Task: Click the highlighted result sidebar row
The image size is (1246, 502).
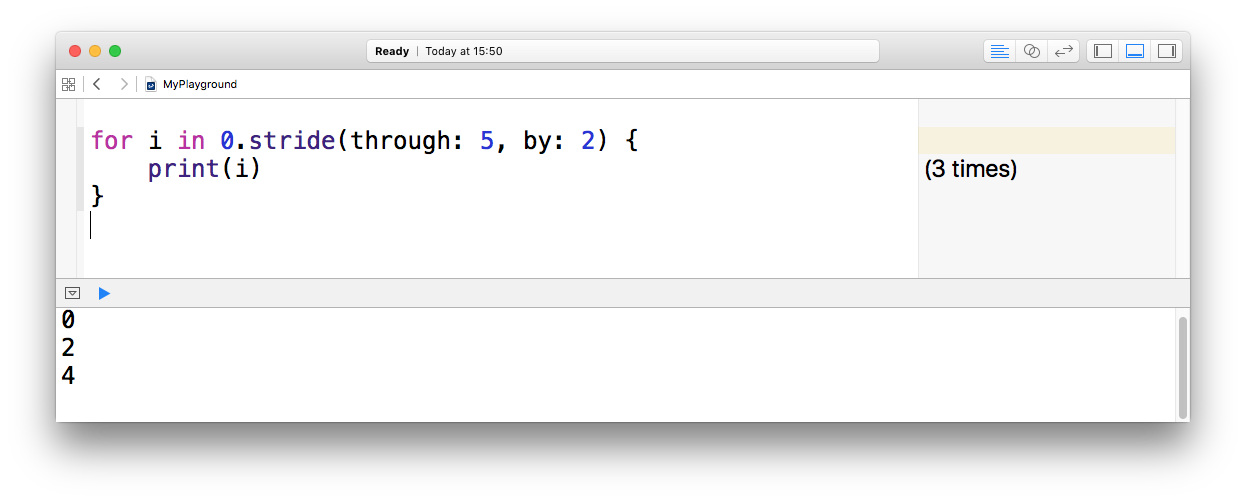Action: click(x=1046, y=141)
